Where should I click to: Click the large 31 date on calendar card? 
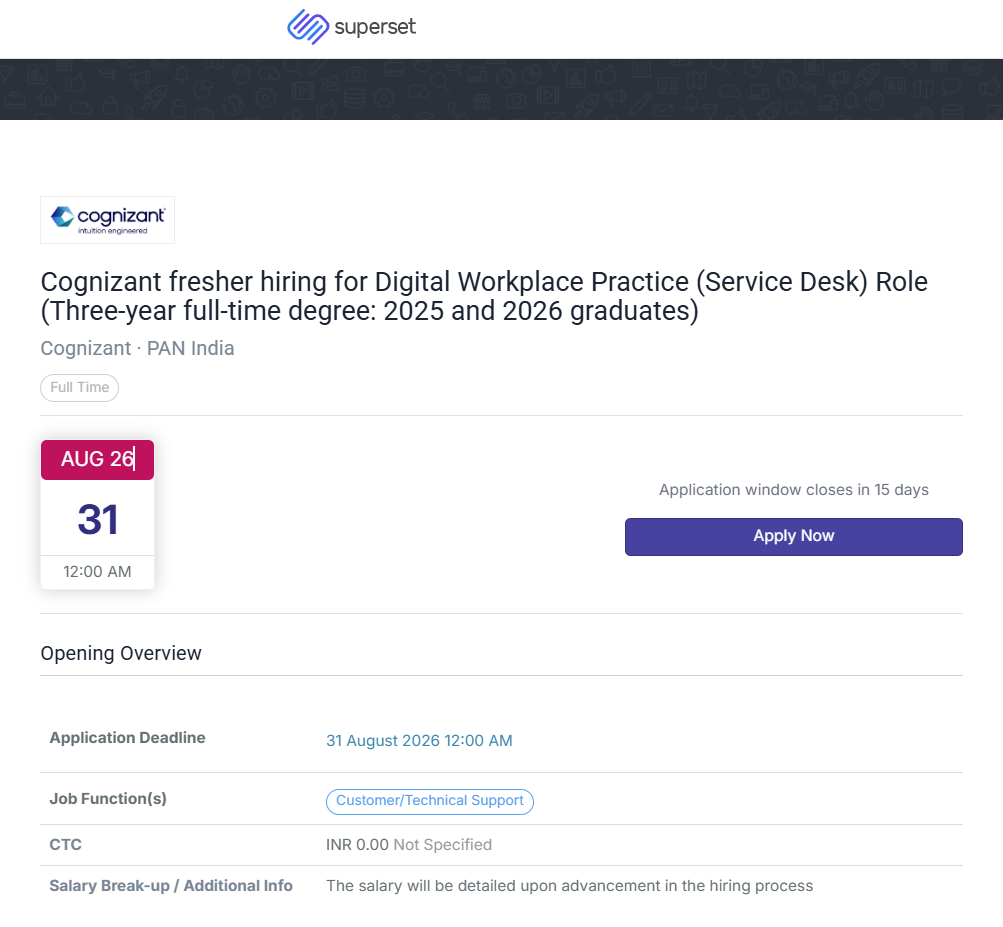coord(98,519)
